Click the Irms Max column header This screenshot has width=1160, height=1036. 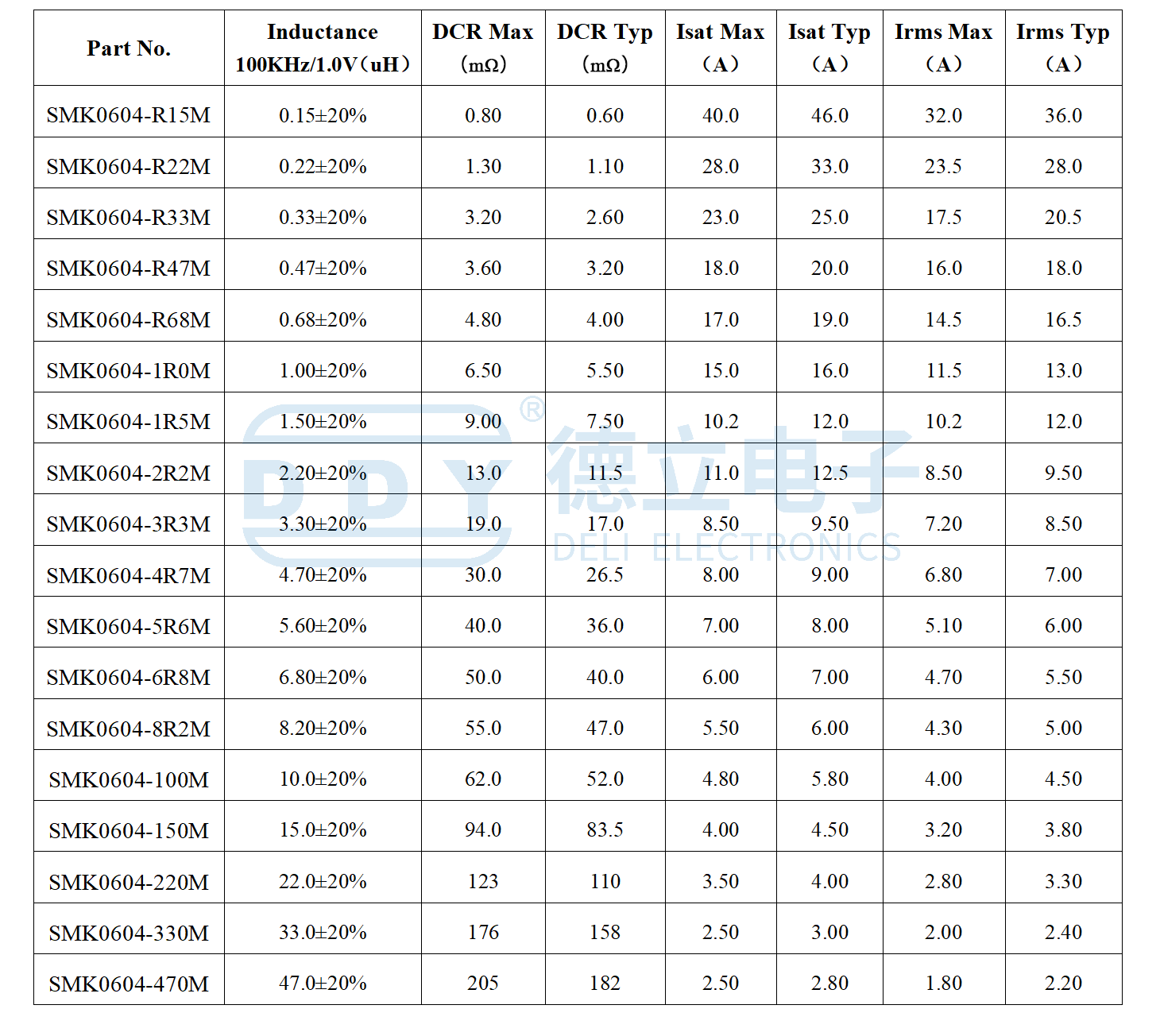[944, 48]
